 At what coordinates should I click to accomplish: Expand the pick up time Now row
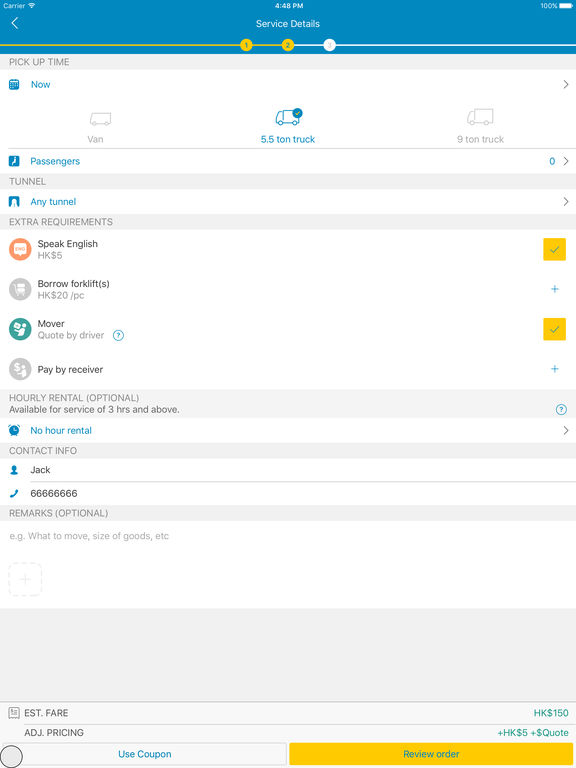288,84
